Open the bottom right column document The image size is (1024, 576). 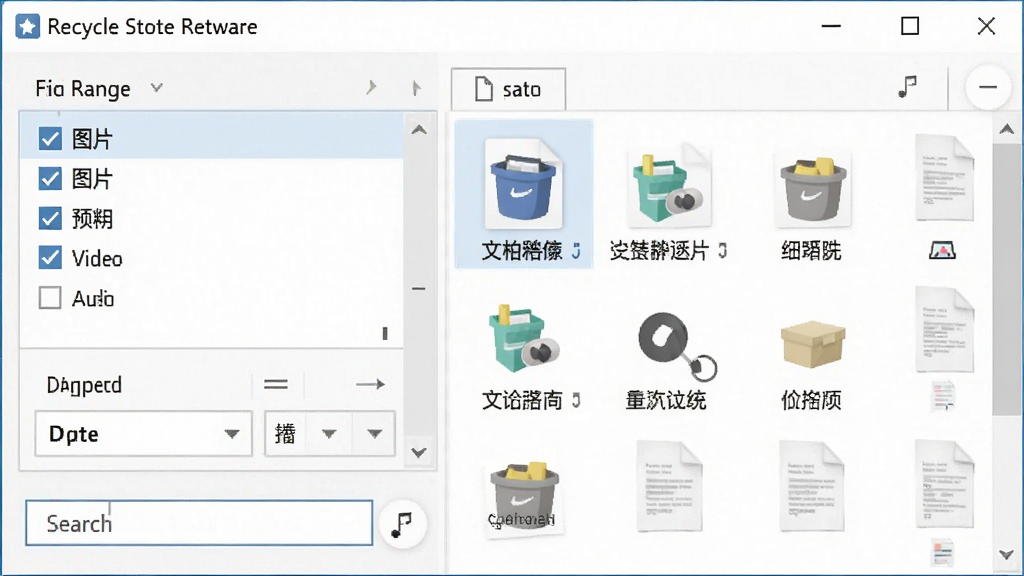pyautogui.click(x=944, y=485)
